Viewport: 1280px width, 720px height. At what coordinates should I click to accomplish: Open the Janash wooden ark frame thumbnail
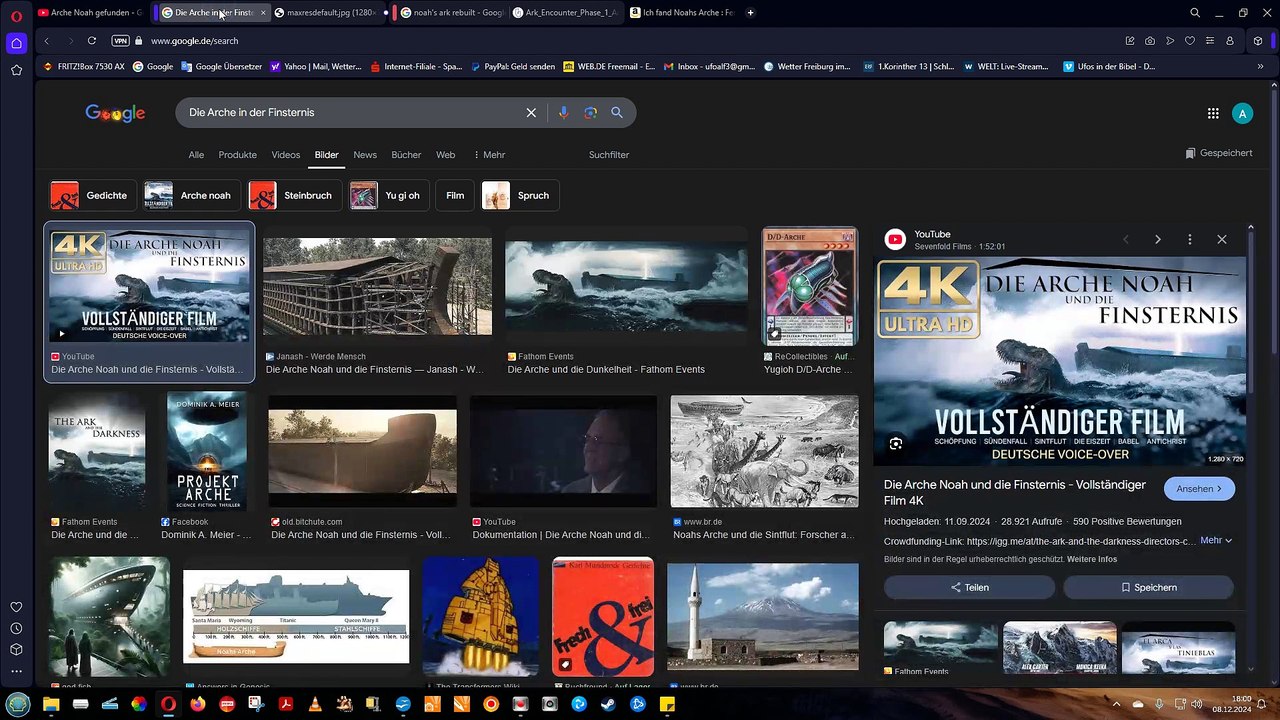378,286
